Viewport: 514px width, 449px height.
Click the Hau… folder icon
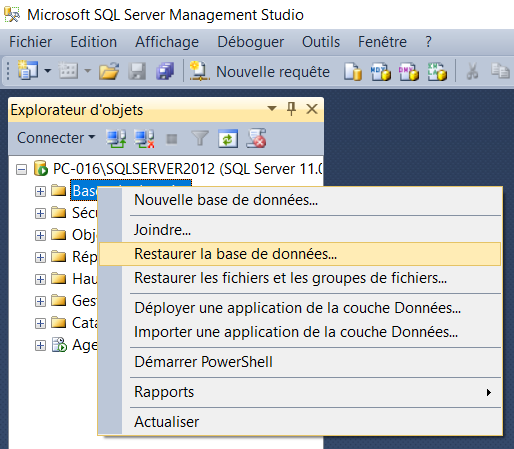(59, 278)
